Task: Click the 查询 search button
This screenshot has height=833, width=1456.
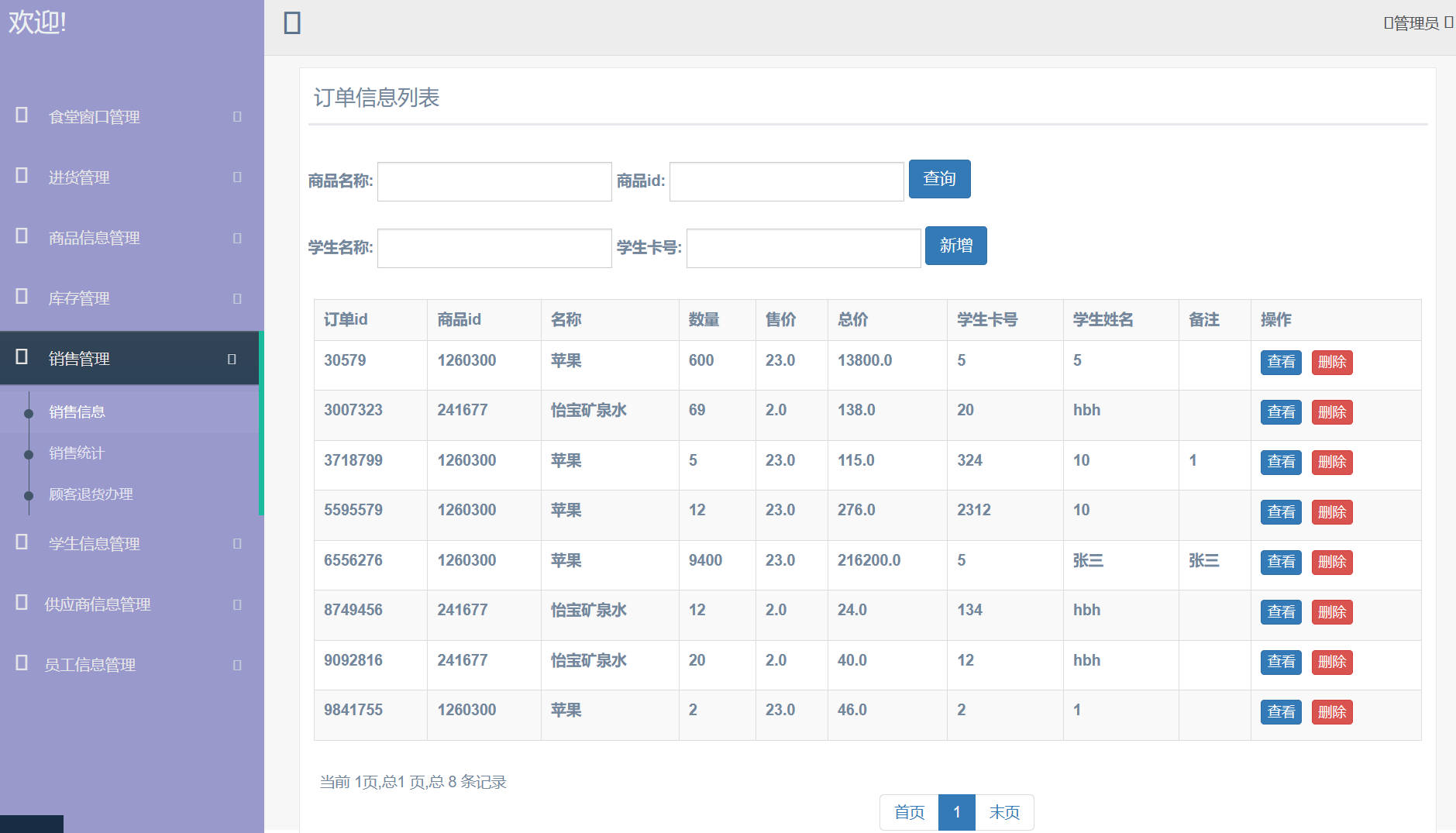Action: pos(939,179)
